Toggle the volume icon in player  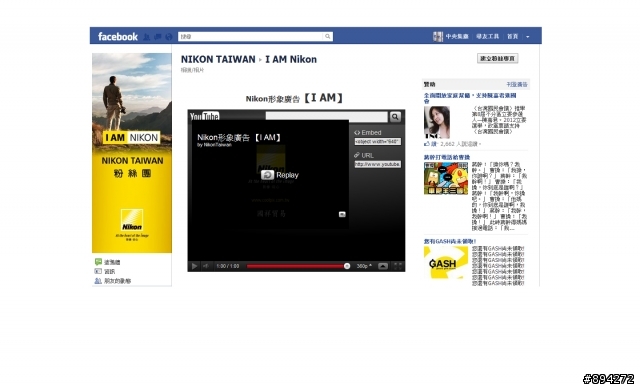[x=206, y=266]
